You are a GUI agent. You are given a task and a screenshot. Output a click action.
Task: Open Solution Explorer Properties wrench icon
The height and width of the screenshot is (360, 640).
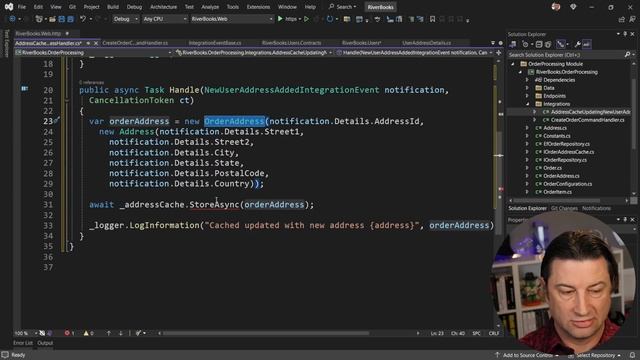[578, 44]
